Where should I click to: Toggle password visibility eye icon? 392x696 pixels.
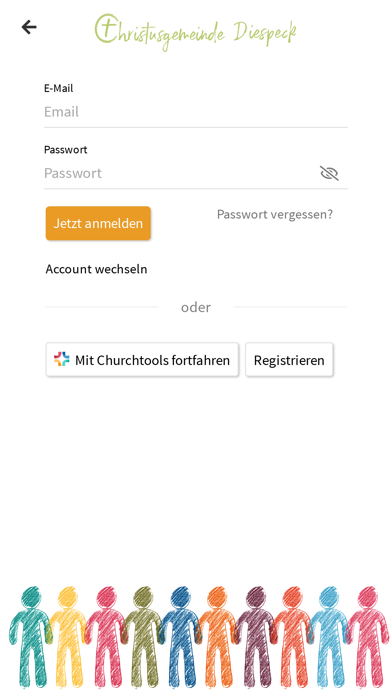(x=329, y=173)
